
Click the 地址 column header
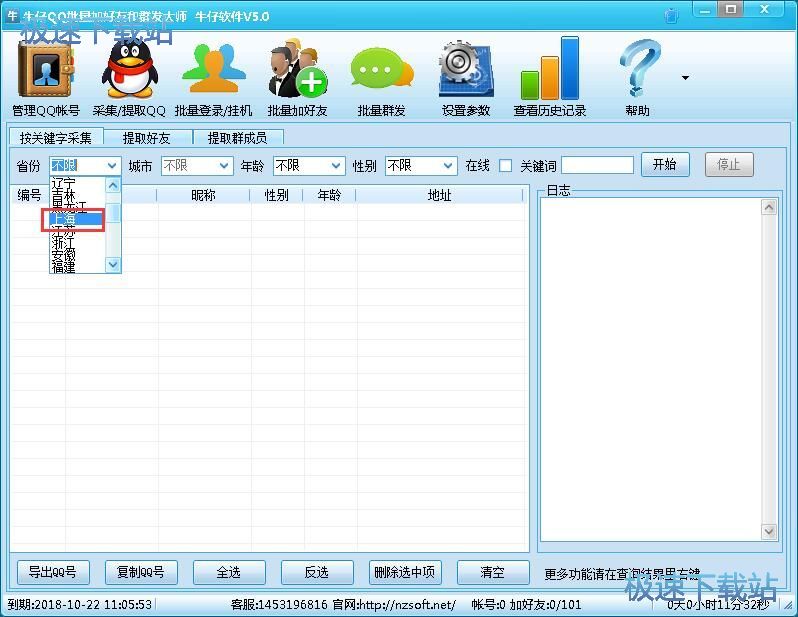[440, 195]
